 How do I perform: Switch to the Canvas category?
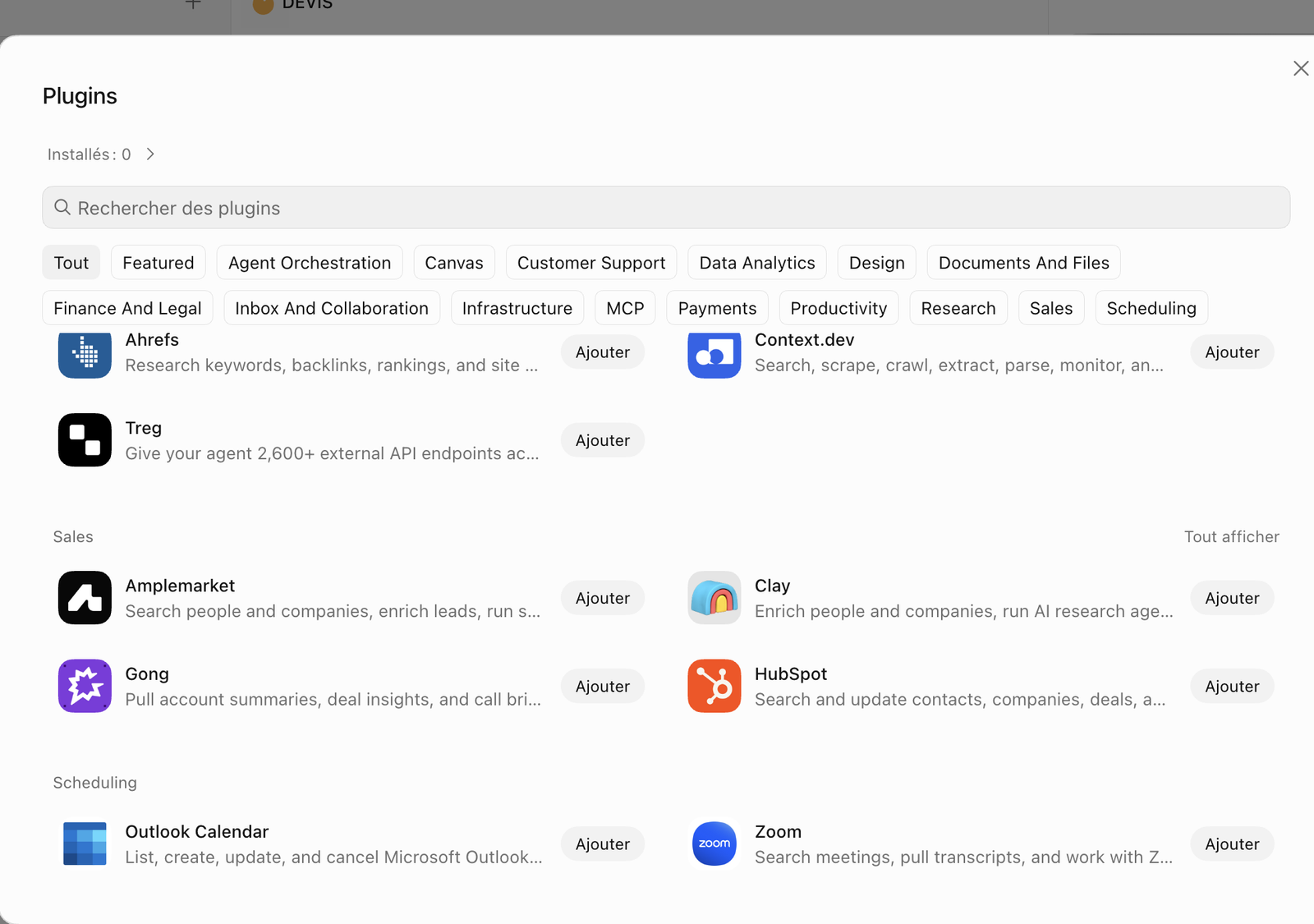point(454,263)
